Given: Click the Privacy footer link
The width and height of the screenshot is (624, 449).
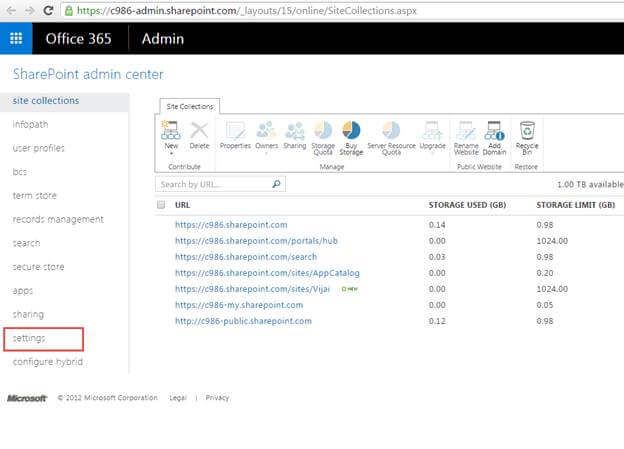Looking at the screenshot, I should 217,398.
